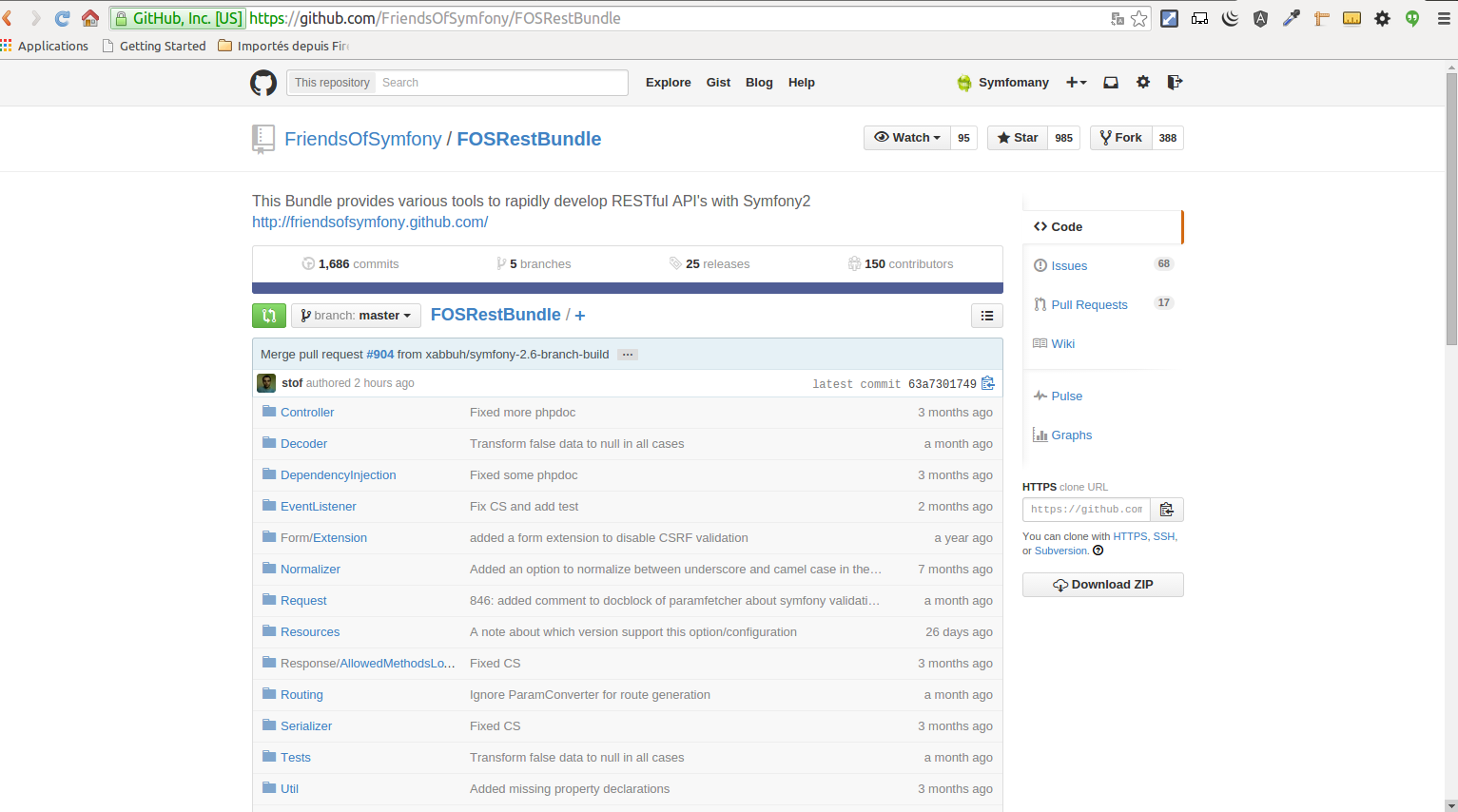View the 5 branches
The width and height of the screenshot is (1458, 812).
coord(534,264)
